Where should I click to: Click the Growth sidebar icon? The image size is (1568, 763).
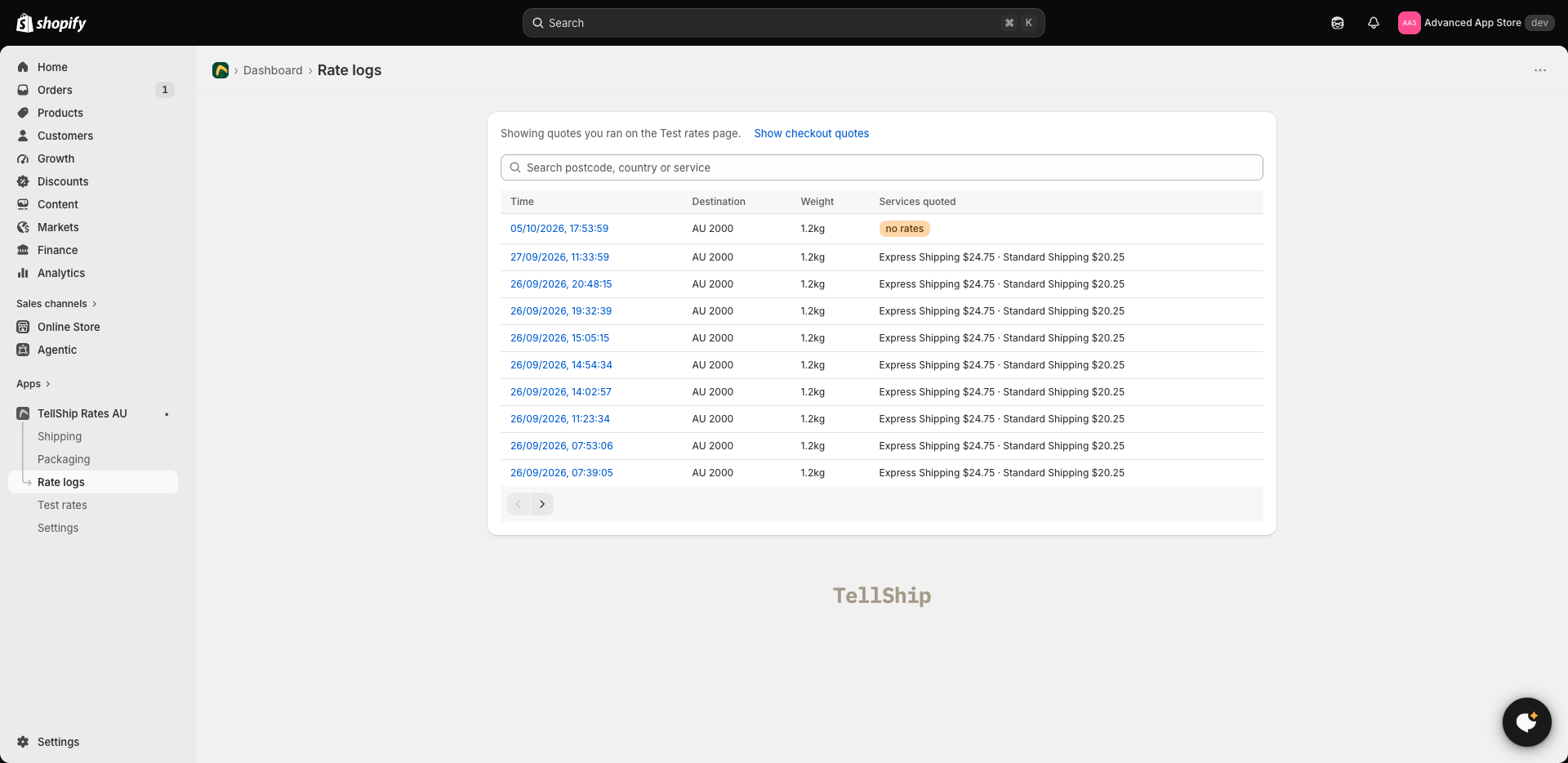coord(23,158)
